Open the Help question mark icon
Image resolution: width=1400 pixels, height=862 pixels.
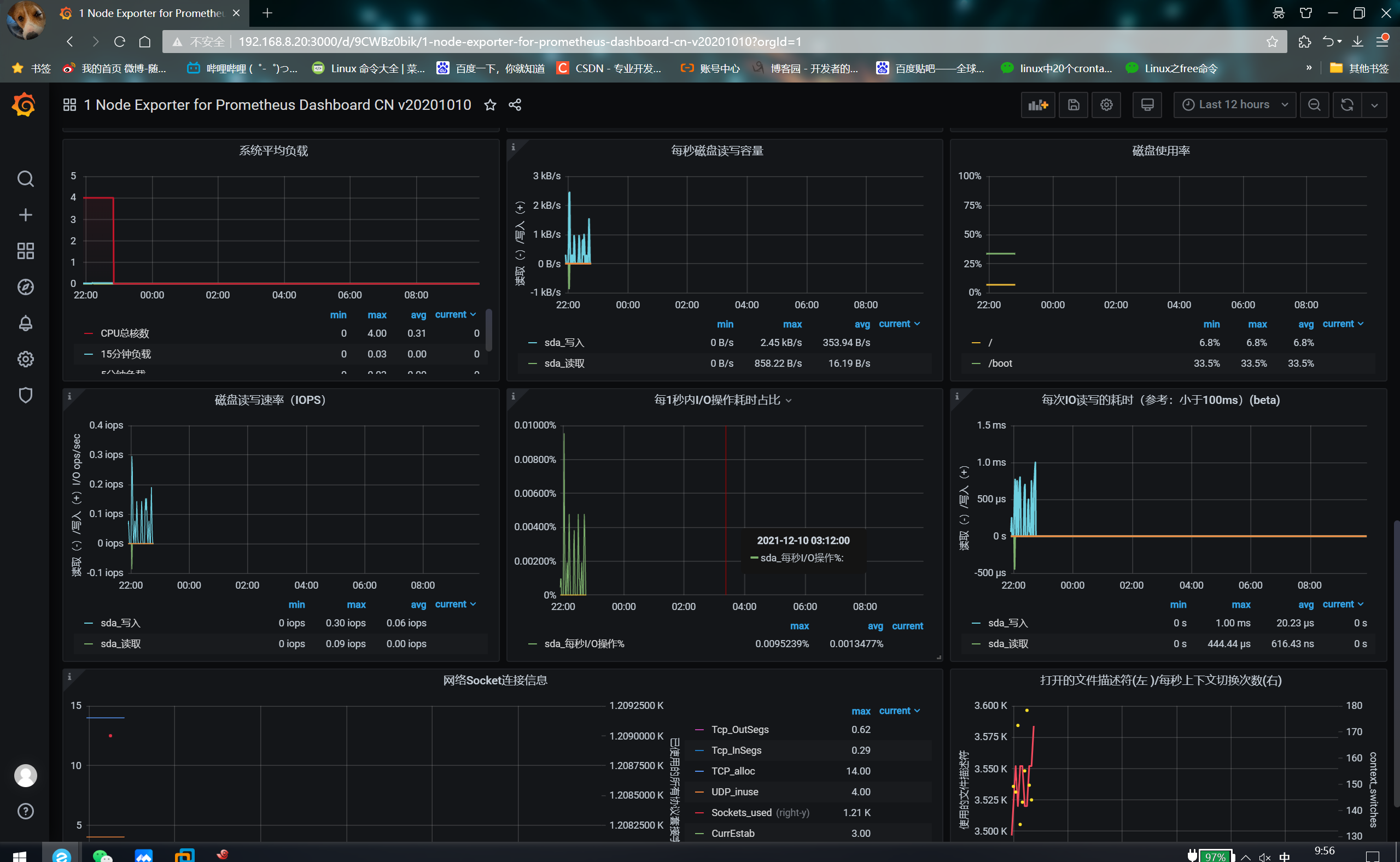pos(25,811)
